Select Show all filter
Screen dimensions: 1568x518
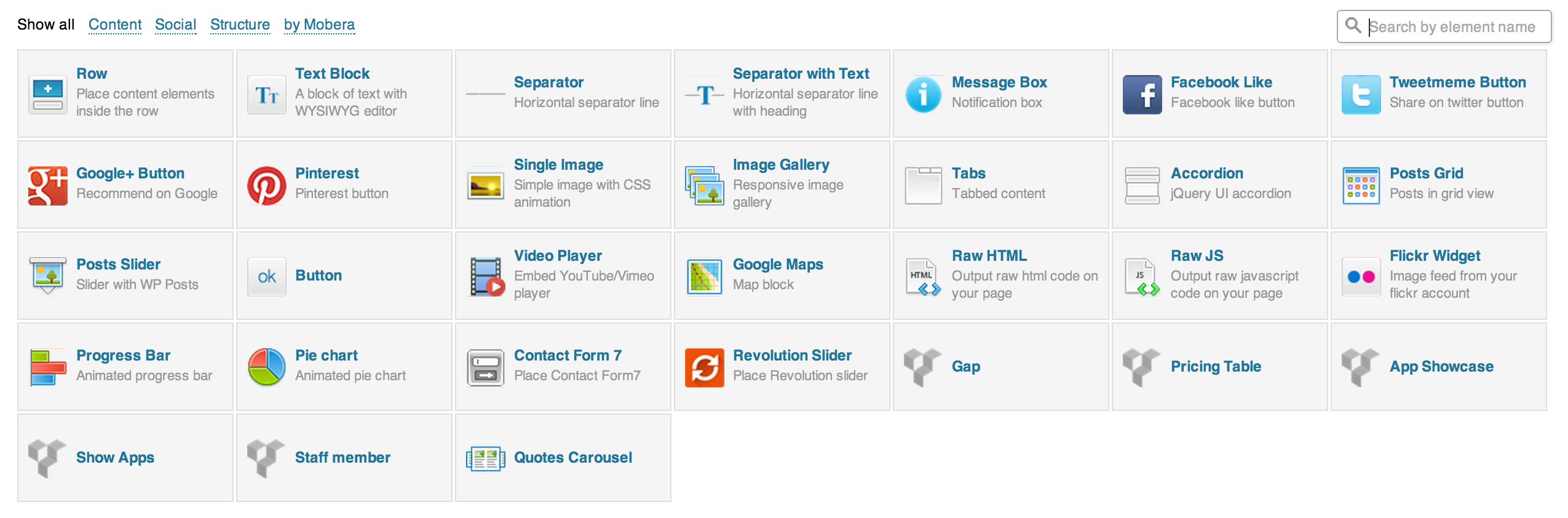coord(46,25)
